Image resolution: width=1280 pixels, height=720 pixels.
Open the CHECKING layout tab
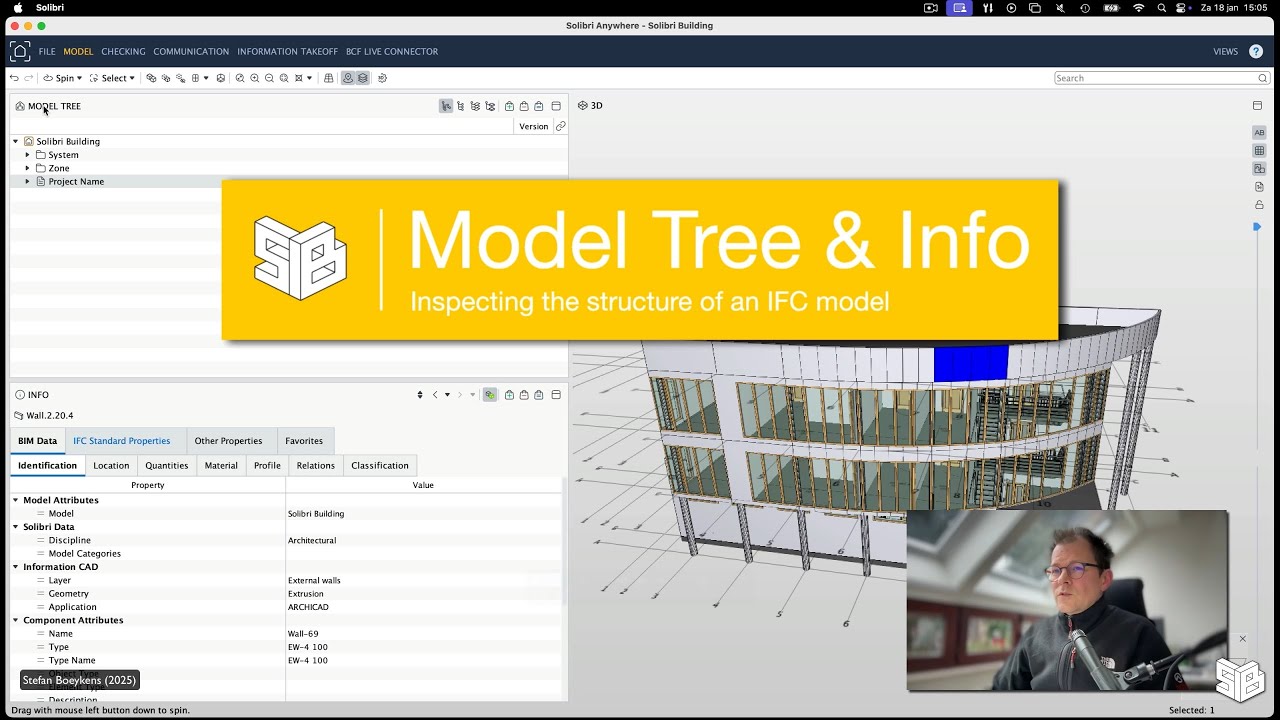click(123, 51)
